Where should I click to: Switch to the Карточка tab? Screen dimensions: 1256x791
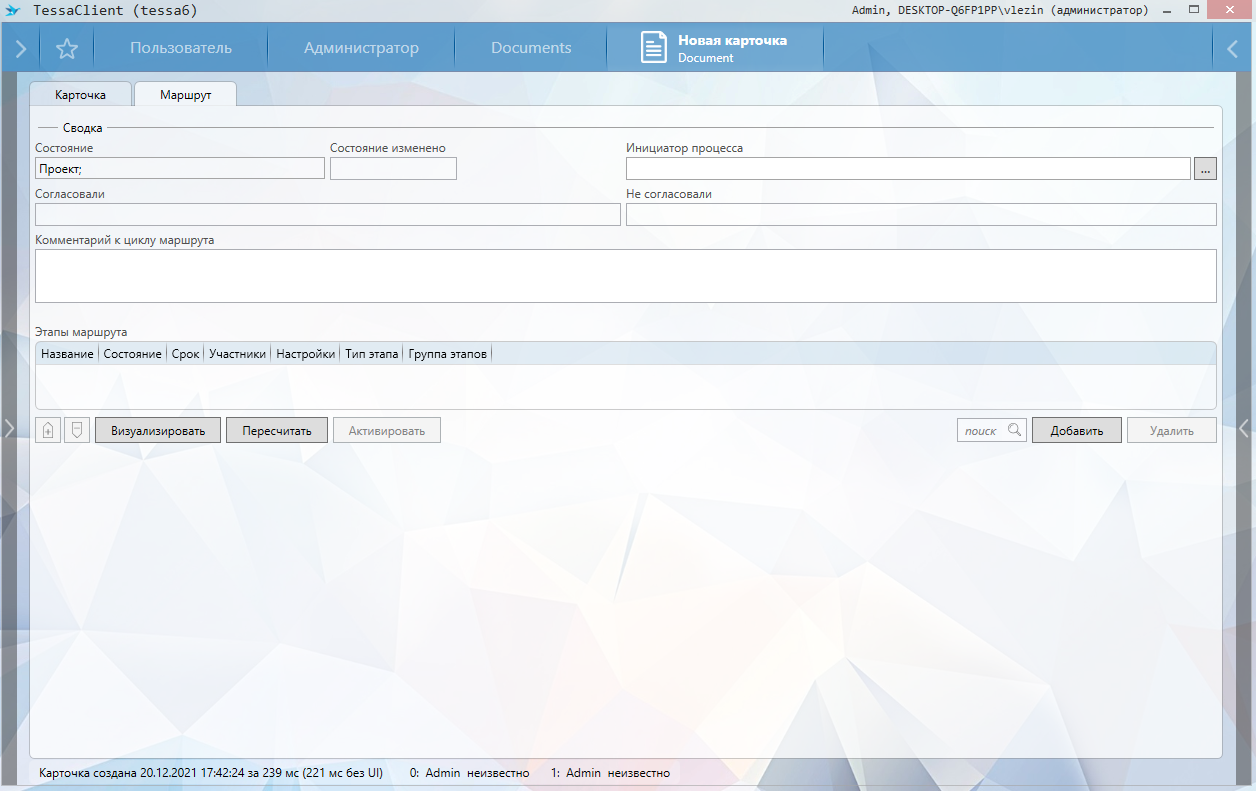click(x=80, y=94)
